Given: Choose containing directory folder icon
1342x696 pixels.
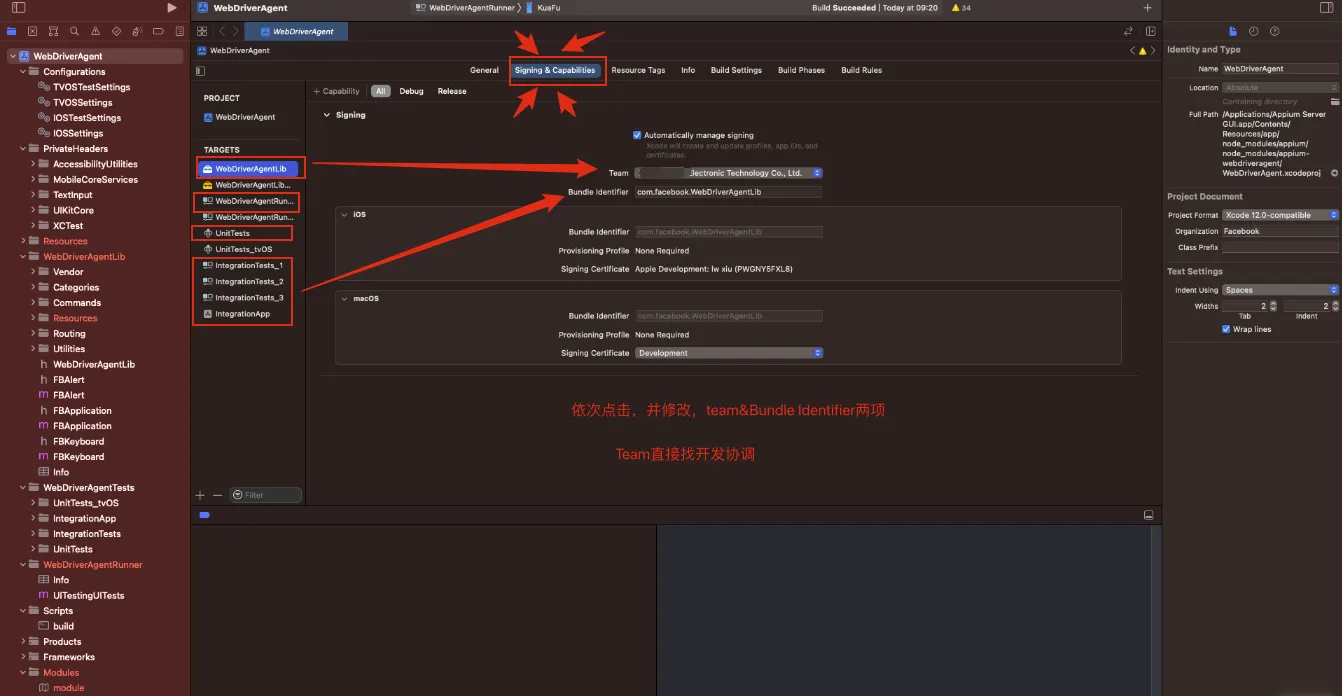Looking at the screenshot, I should tap(1334, 102).
